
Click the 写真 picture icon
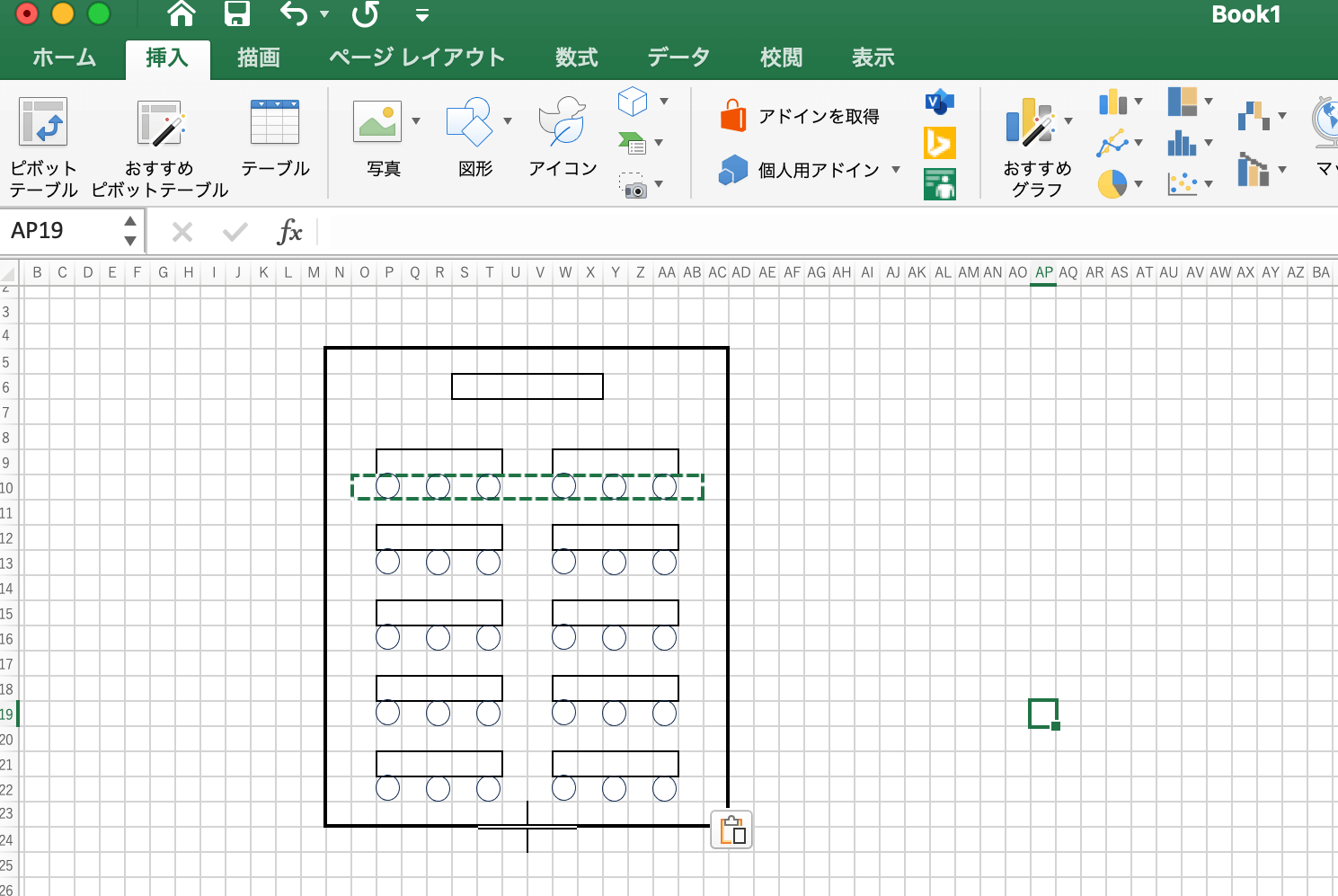click(377, 121)
